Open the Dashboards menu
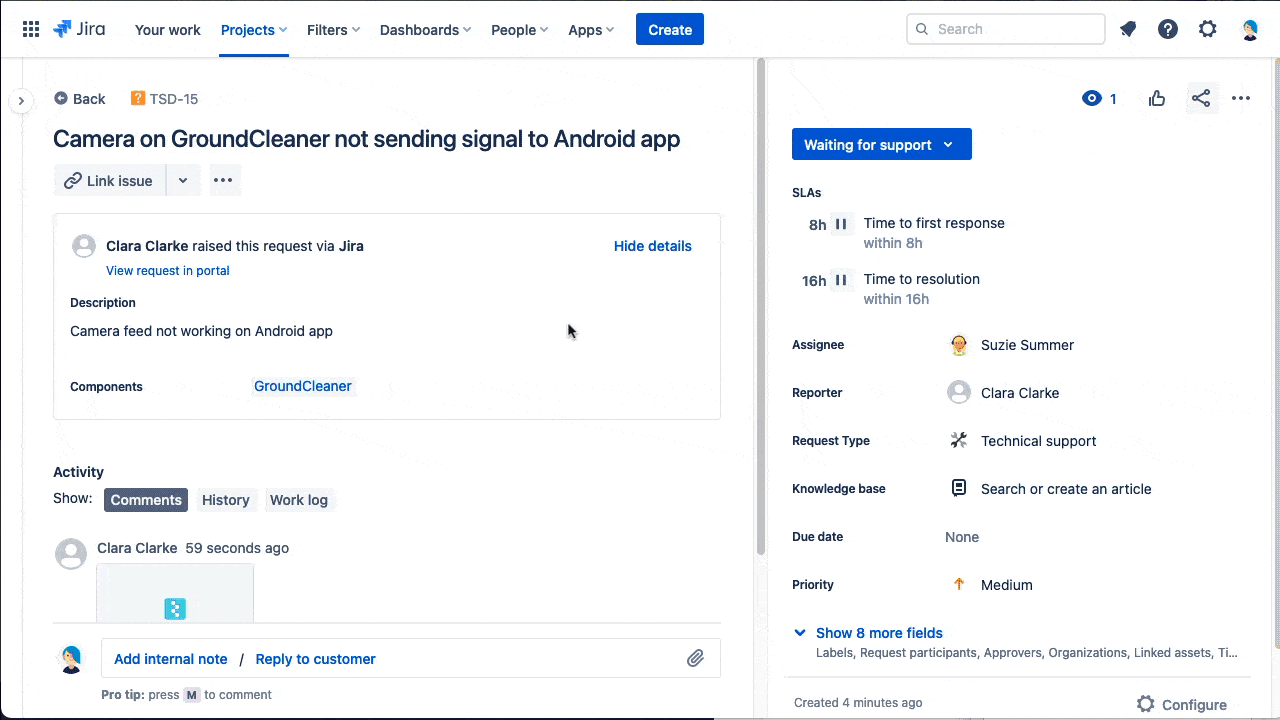Image resolution: width=1280 pixels, height=720 pixels. [425, 30]
